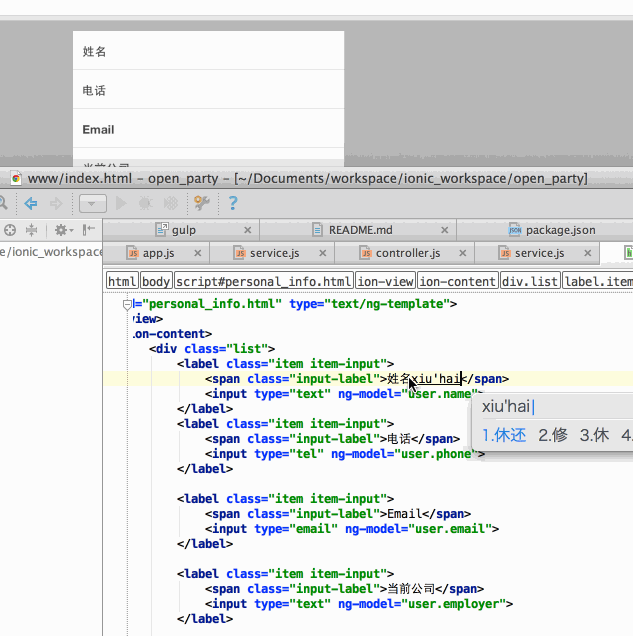Collapse all in the project panel
Image resolution: width=633 pixels, height=636 pixels.
(x=30, y=230)
